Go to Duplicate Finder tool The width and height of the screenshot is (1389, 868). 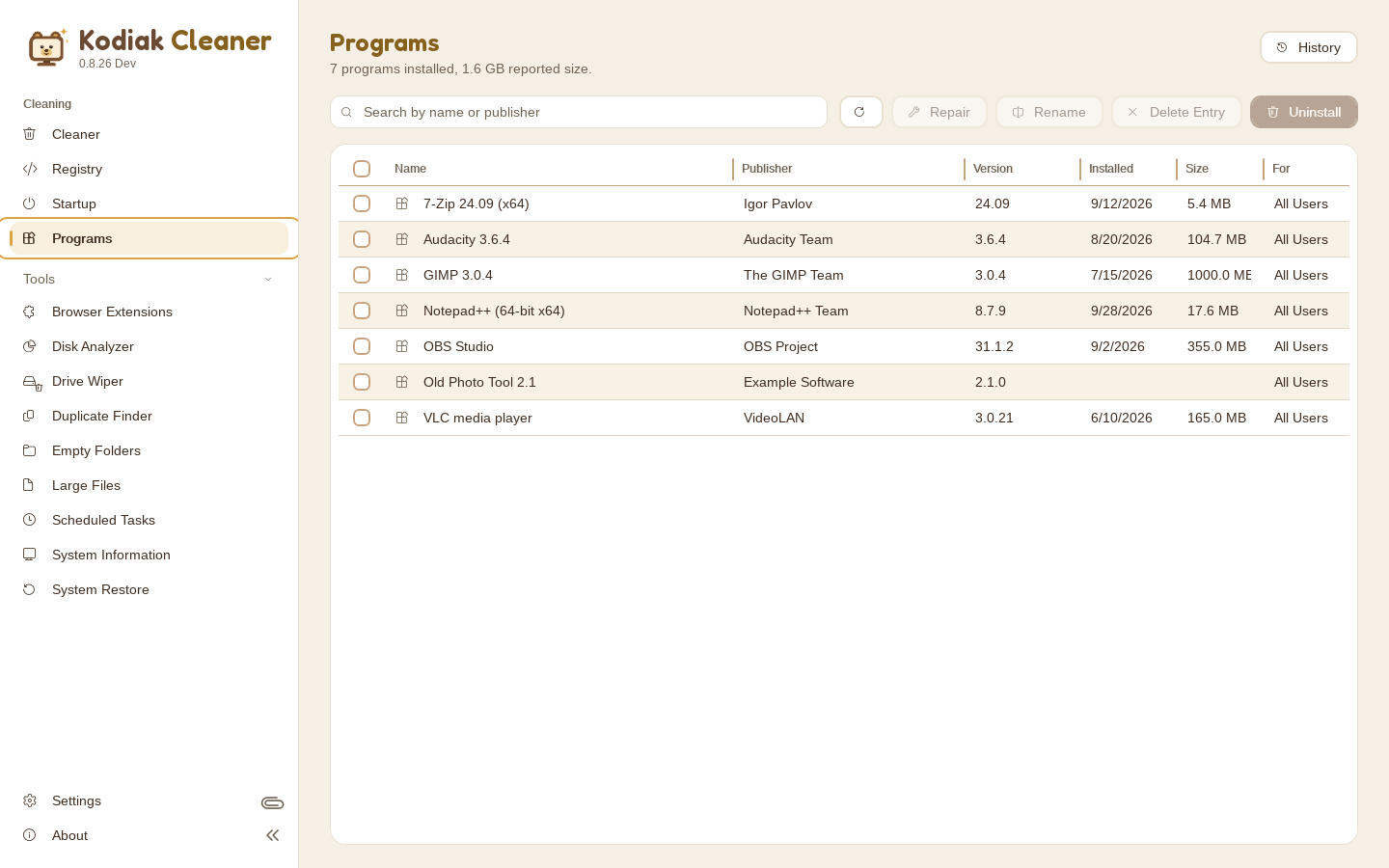[x=150, y=416]
